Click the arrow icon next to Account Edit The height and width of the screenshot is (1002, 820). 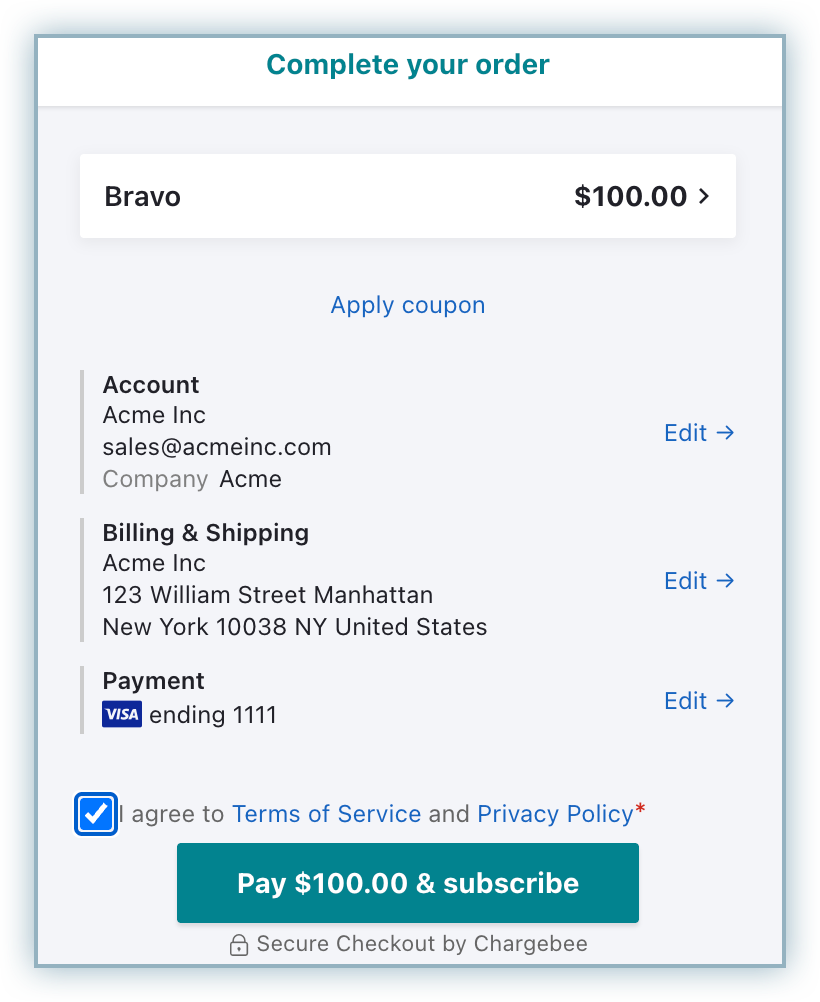(726, 433)
